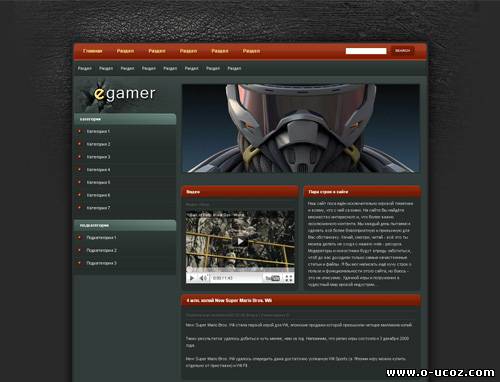Open the Главная menu item
The image size is (500, 382).
point(92,51)
